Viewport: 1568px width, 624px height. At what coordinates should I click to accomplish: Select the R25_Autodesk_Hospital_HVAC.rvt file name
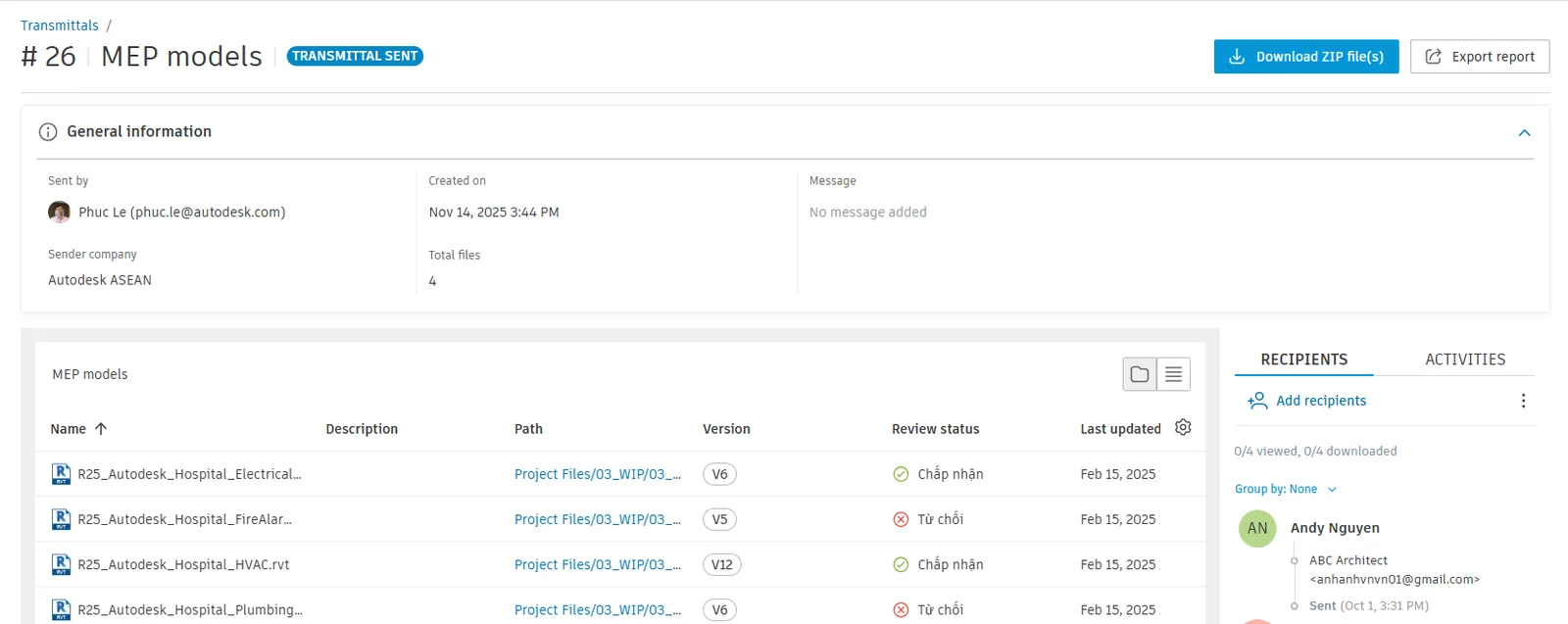click(183, 564)
